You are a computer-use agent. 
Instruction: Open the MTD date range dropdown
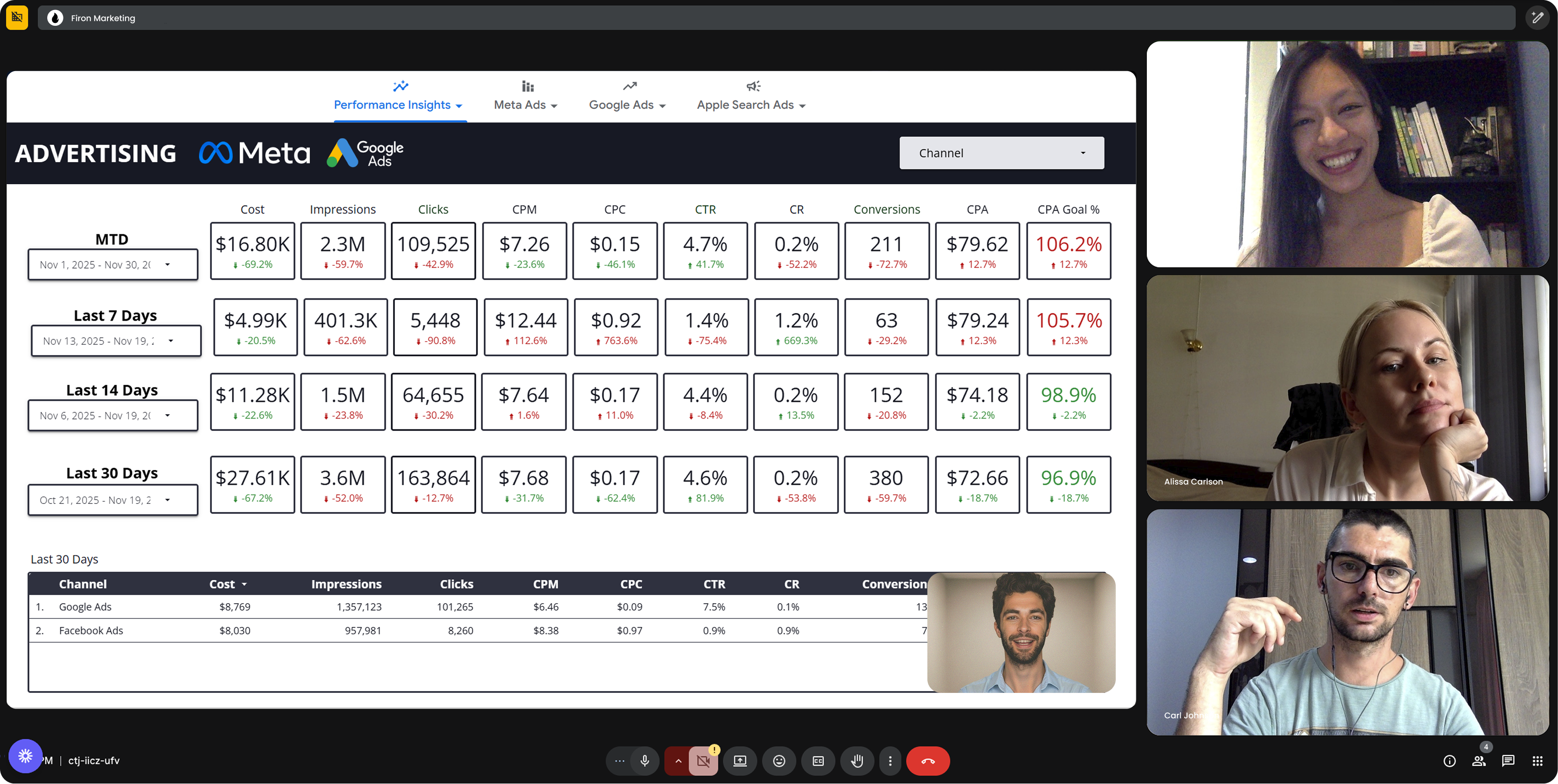[113, 265]
